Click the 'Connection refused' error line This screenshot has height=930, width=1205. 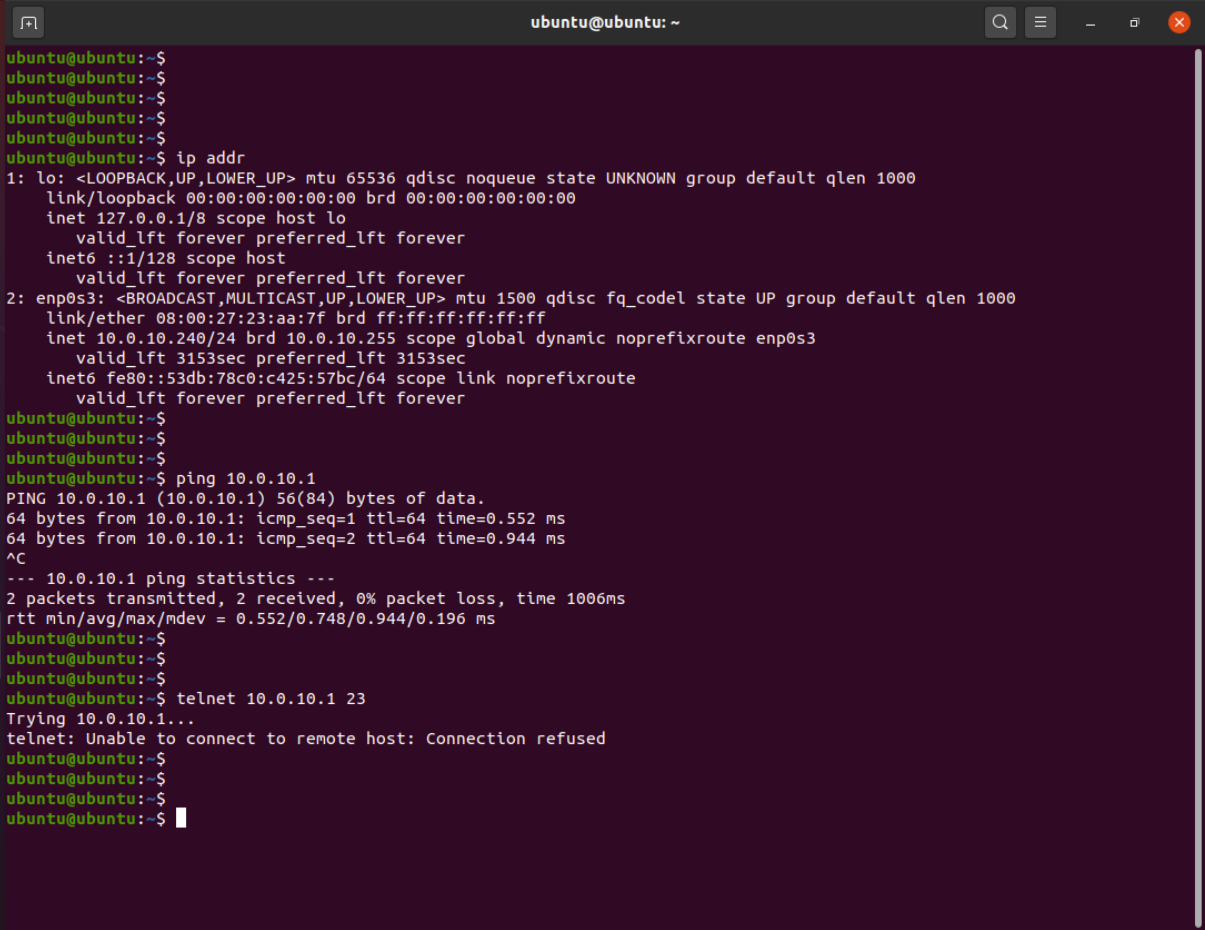(306, 738)
